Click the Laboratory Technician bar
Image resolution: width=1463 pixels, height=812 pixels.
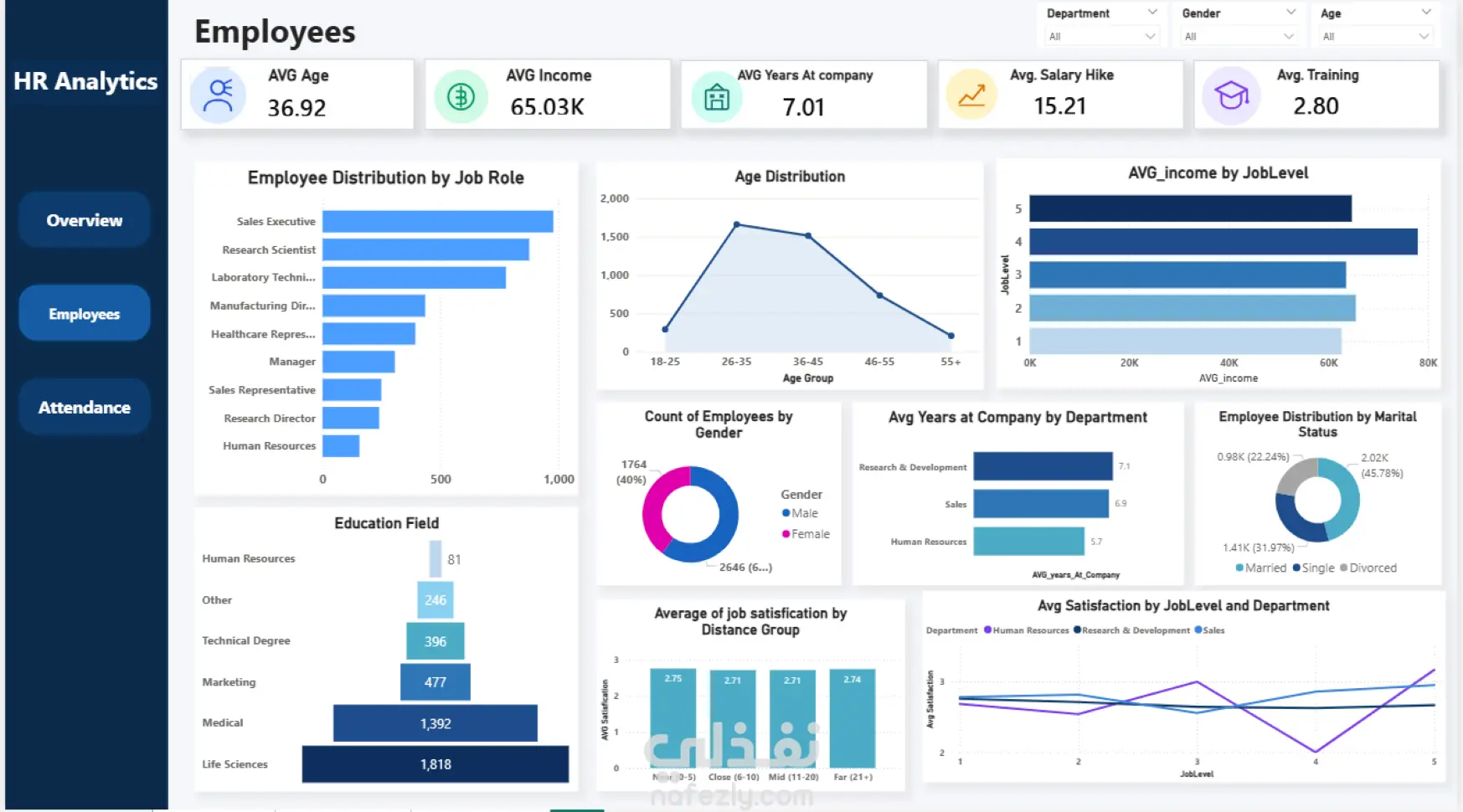[x=414, y=278]
